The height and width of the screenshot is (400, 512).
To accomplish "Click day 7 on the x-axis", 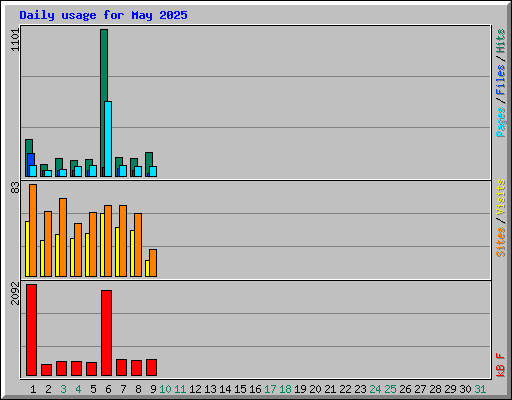I will click(123, 389).
